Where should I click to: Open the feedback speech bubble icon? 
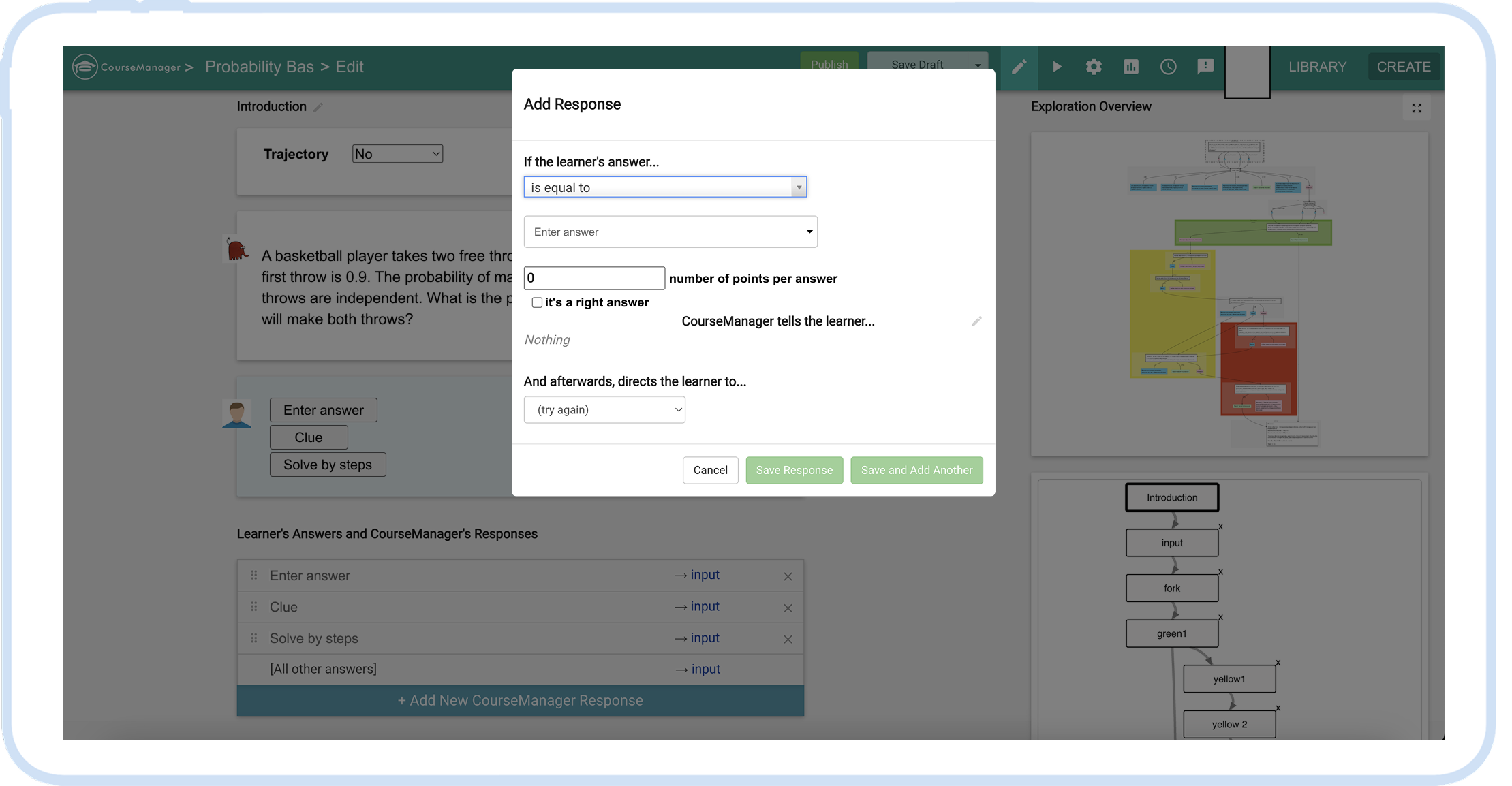click(1205, 67)
